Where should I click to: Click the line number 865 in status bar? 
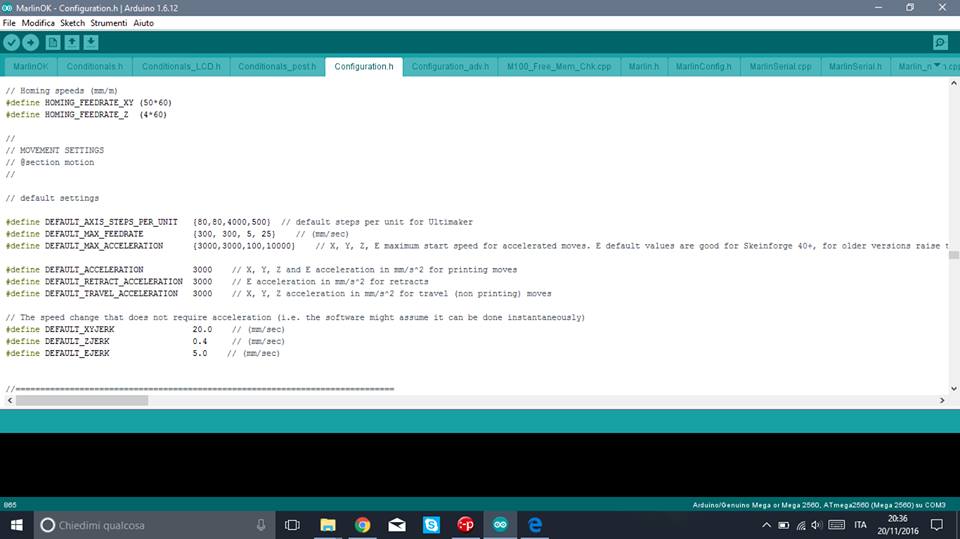[x=10, y=505]
